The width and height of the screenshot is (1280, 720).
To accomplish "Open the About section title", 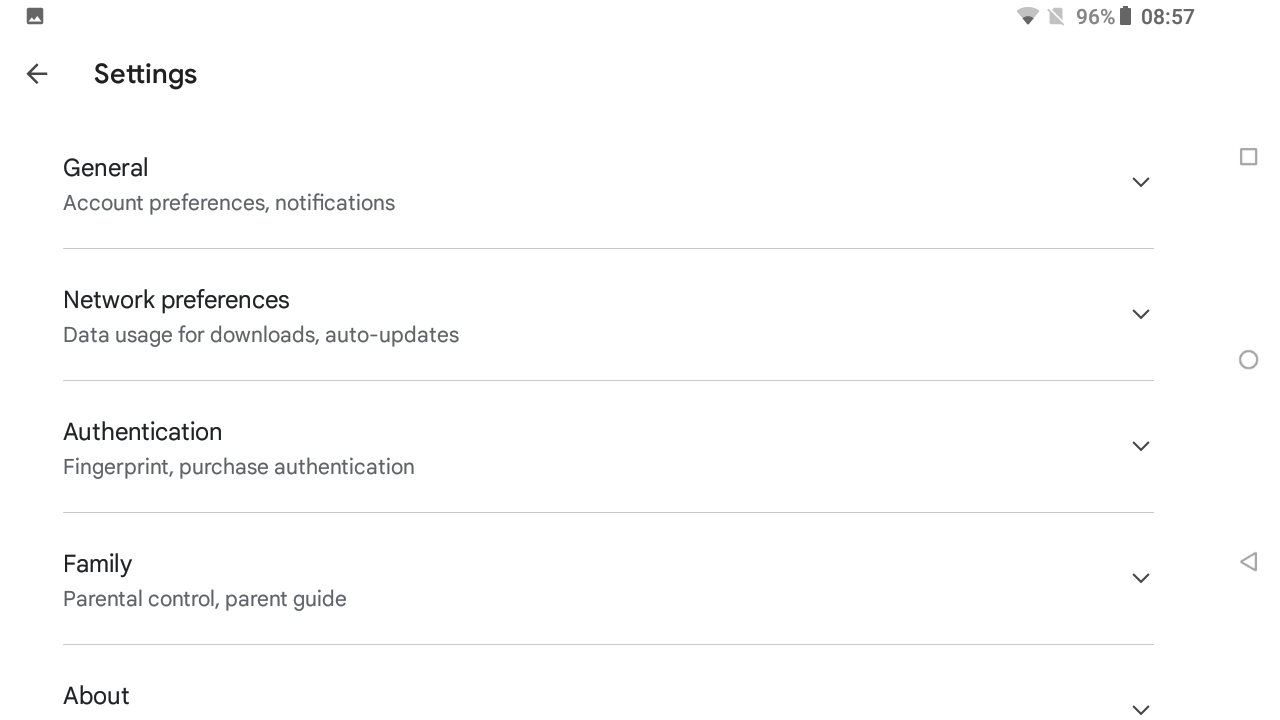I will (96, 696).
